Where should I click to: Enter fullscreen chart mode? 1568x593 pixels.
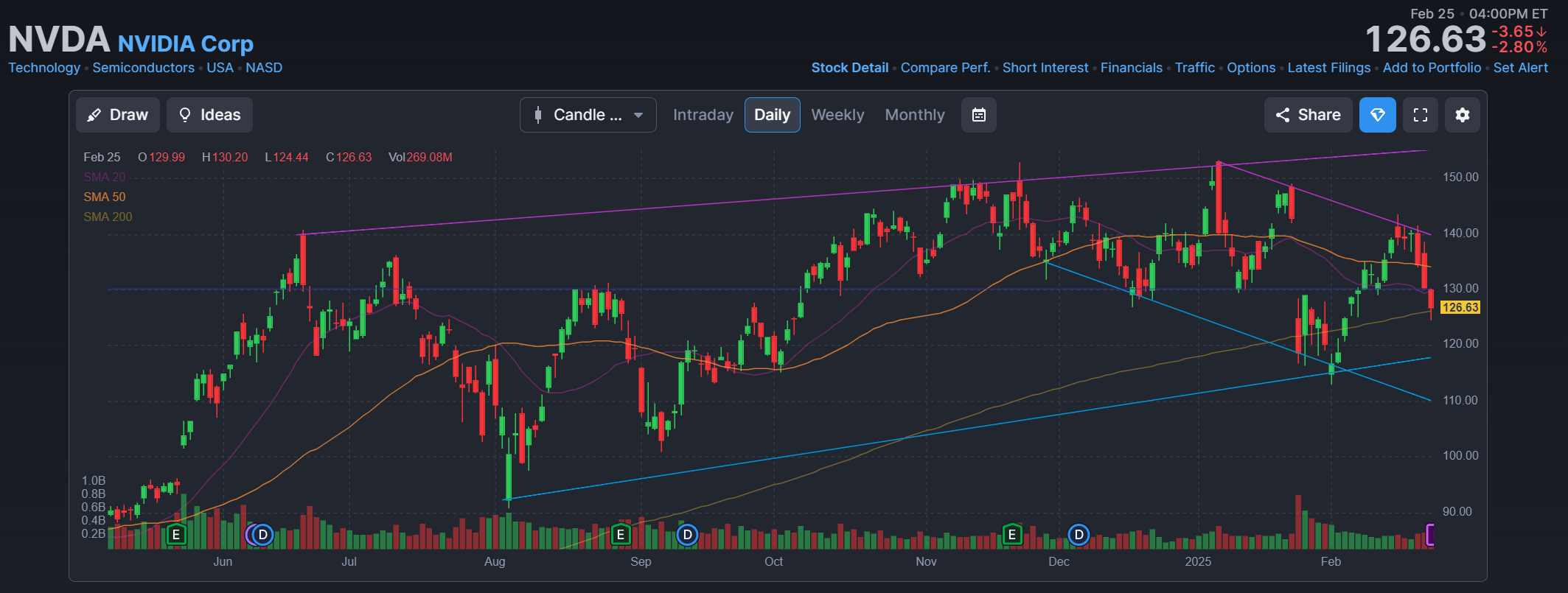pos(1421,115)
